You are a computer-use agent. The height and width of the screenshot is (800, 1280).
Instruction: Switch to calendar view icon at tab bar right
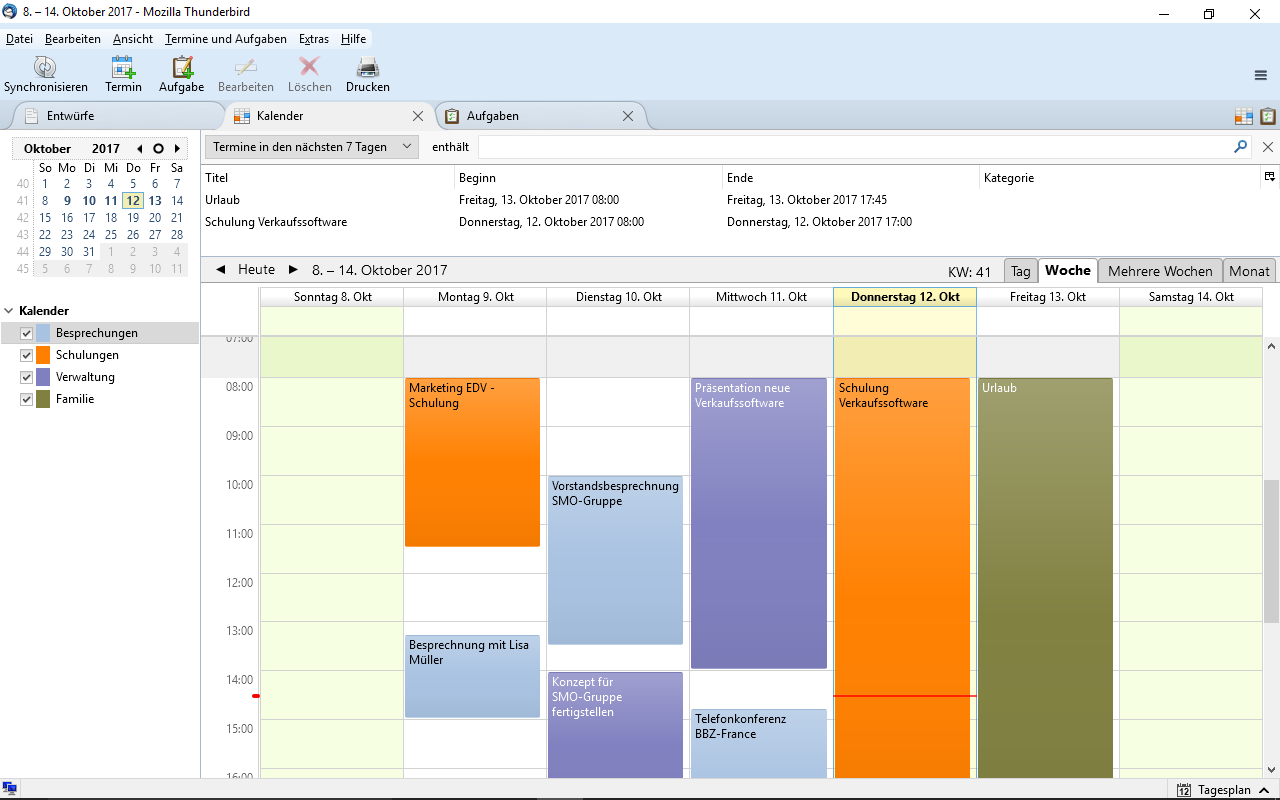[1244, 117]
